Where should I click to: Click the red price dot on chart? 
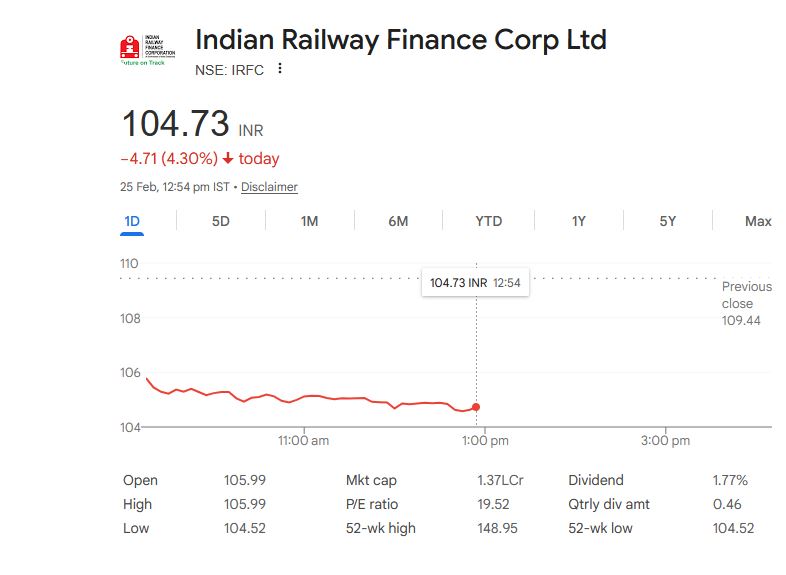476,407
